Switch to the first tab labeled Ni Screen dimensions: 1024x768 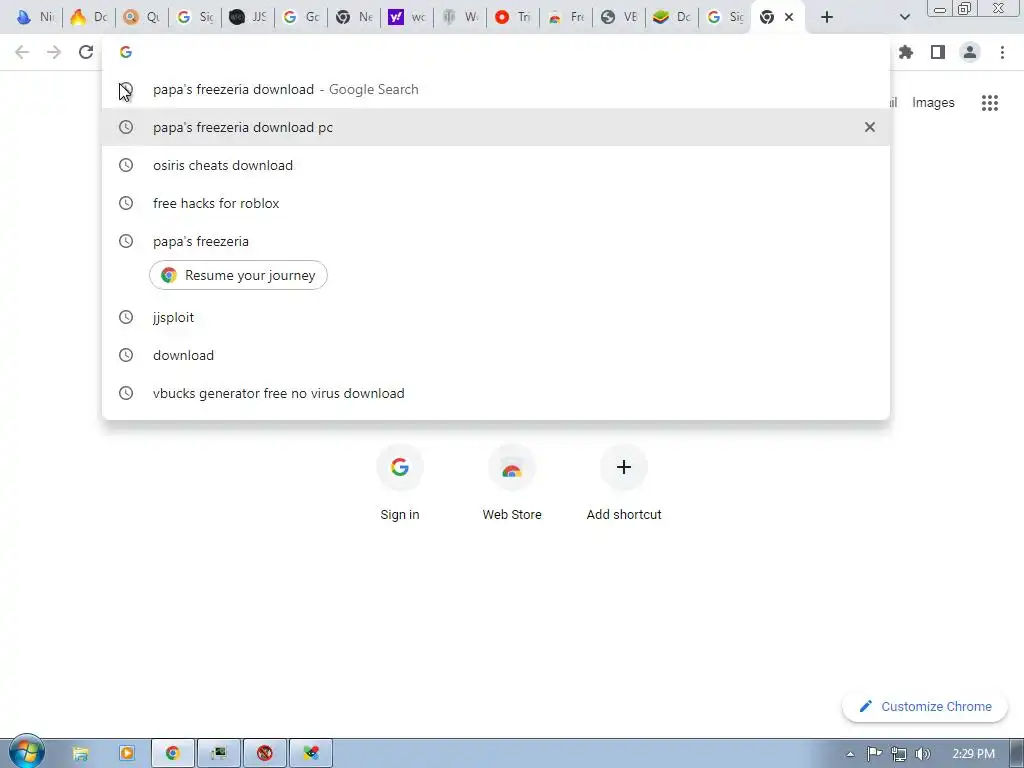click(36, 17)
